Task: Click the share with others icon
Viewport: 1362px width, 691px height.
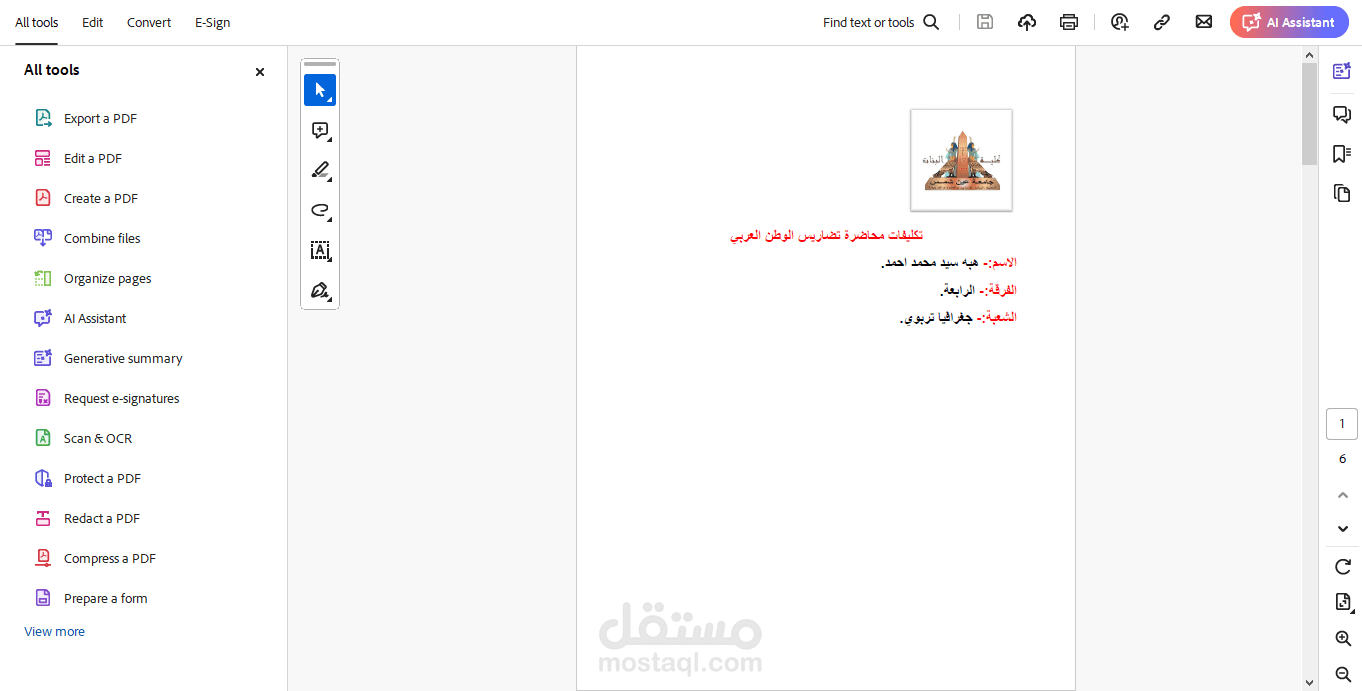Action: 1120,22
